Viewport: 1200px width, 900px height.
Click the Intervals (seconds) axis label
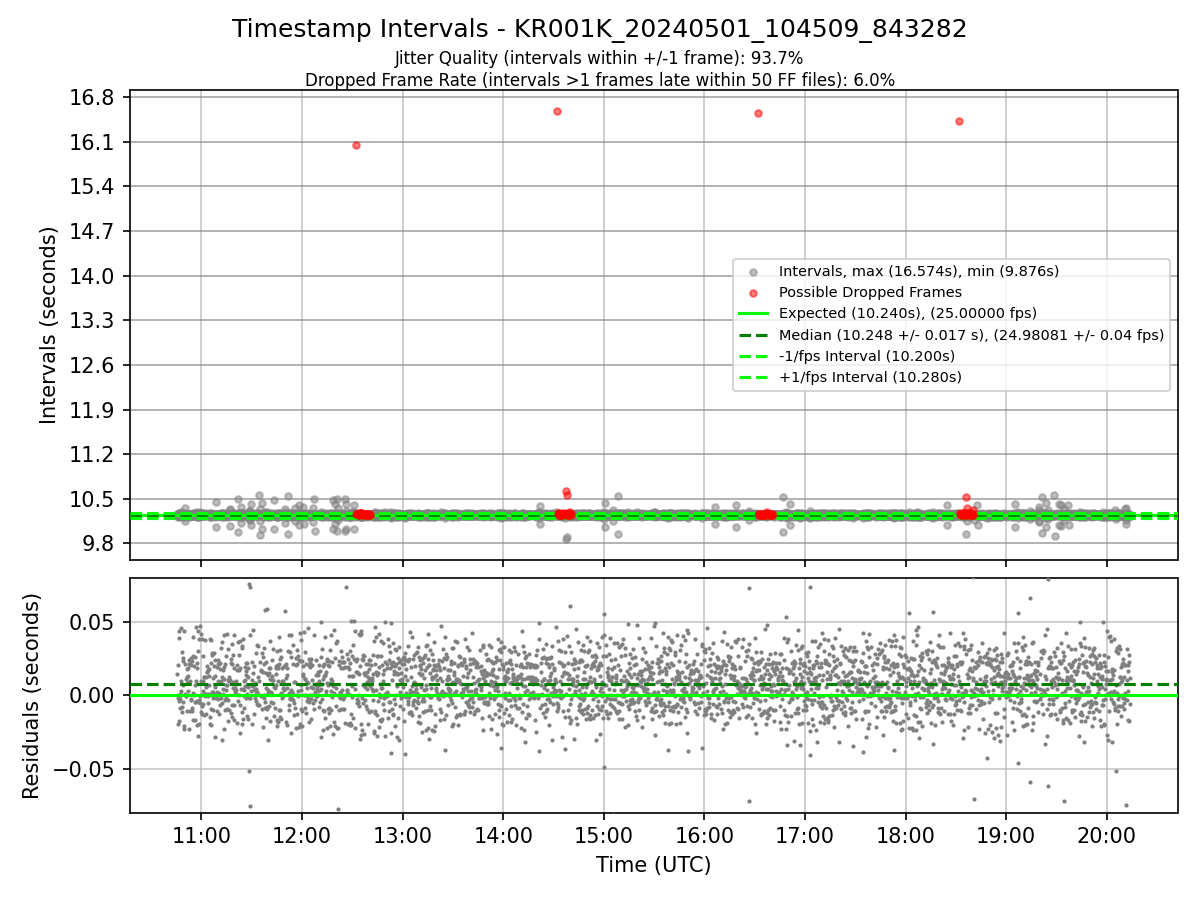coord(48,325)
